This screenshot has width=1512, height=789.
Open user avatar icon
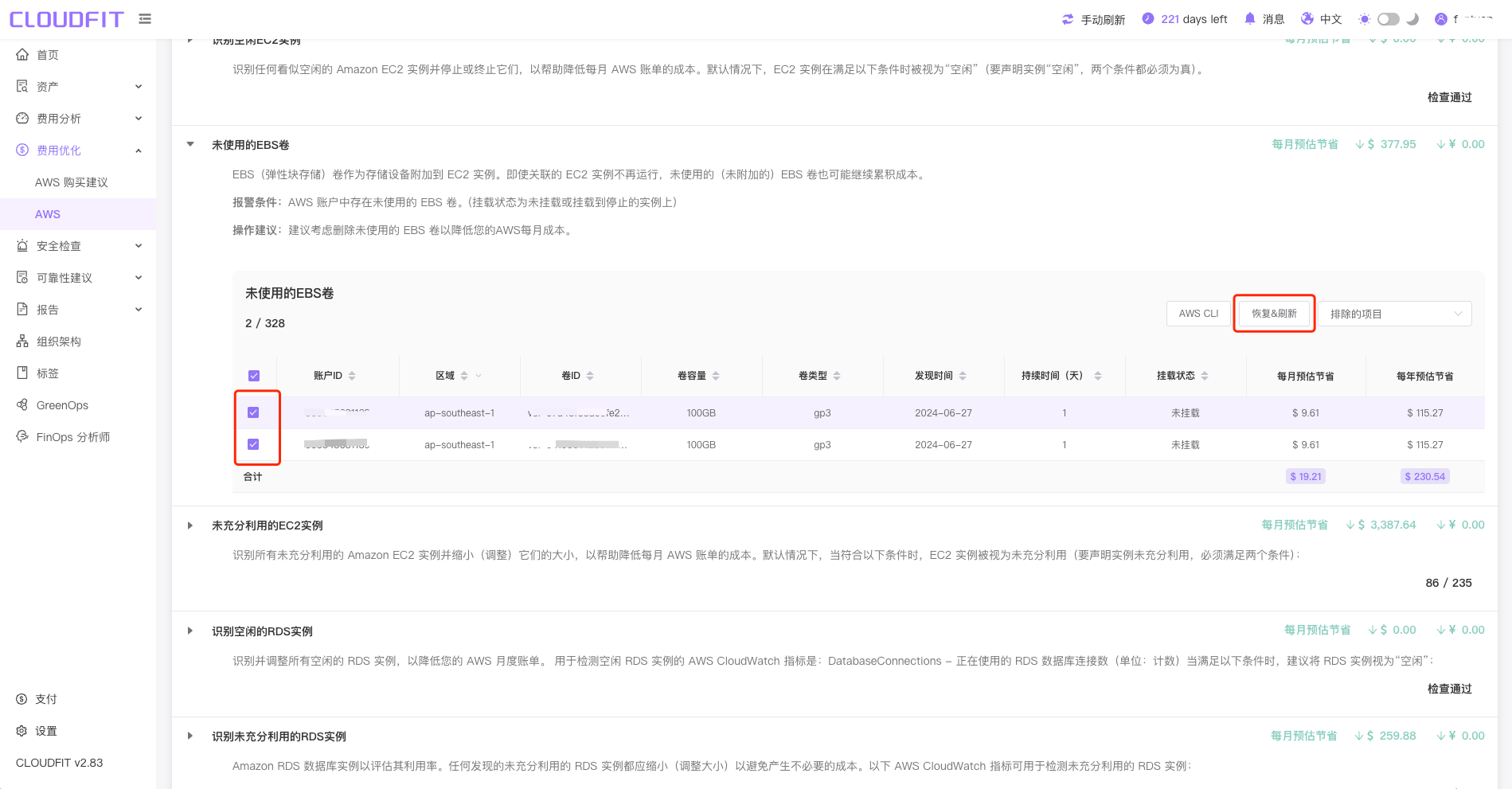coord(1441,19)
